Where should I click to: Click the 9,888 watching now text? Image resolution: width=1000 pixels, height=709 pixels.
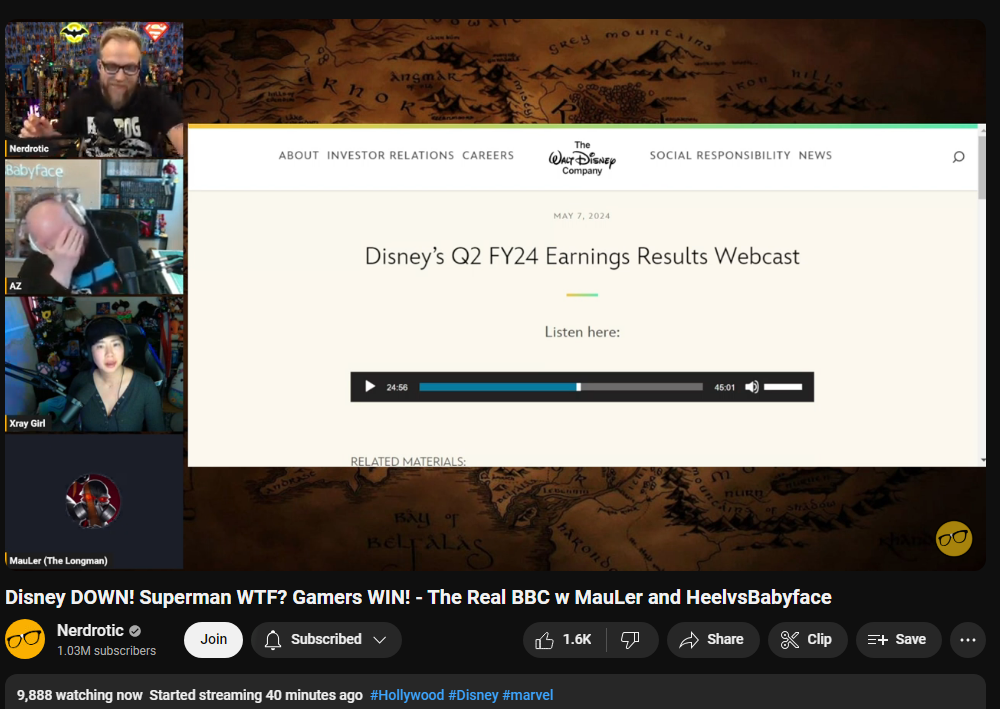(x=80, y=695)
